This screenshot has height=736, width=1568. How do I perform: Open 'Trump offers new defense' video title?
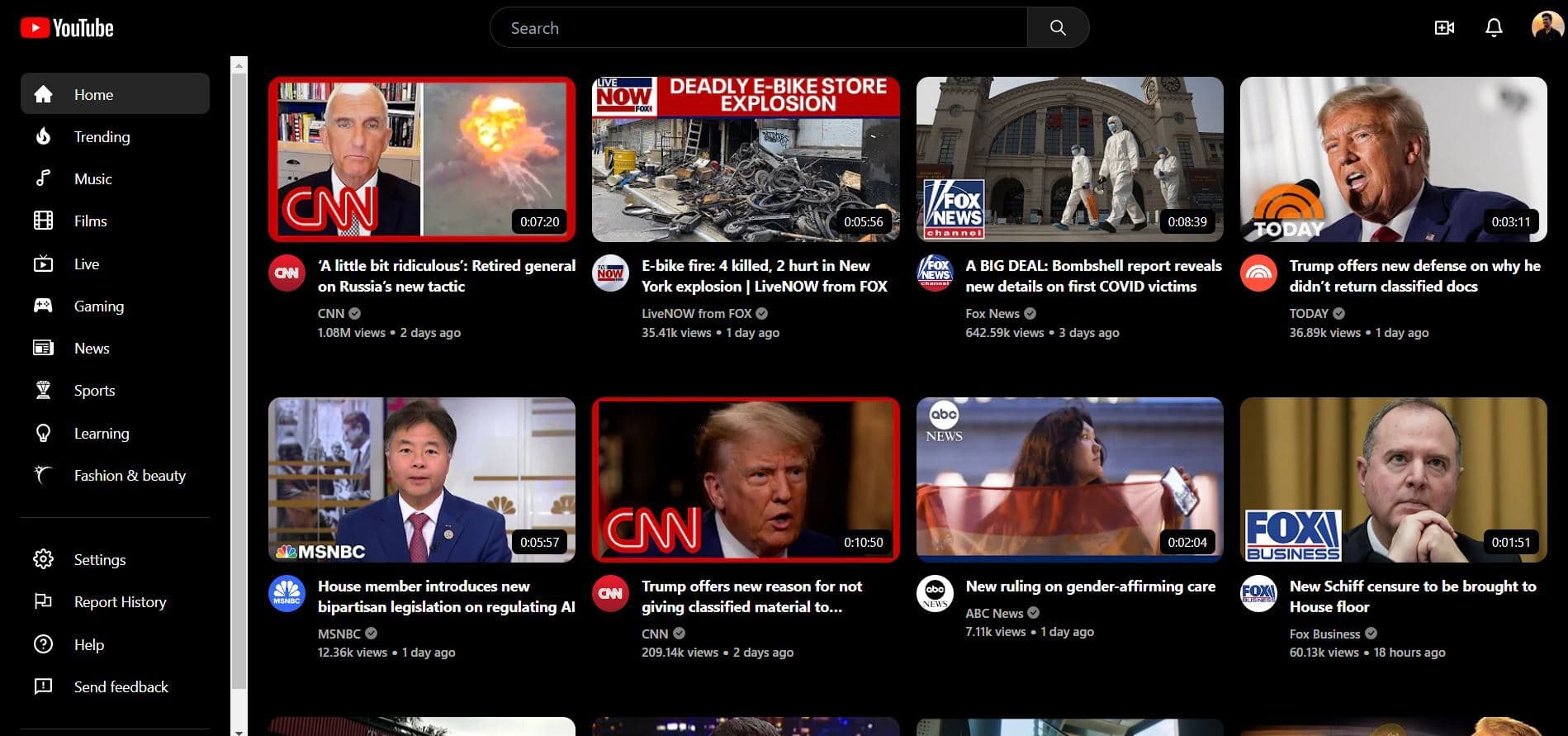(x=1414, y=276)
